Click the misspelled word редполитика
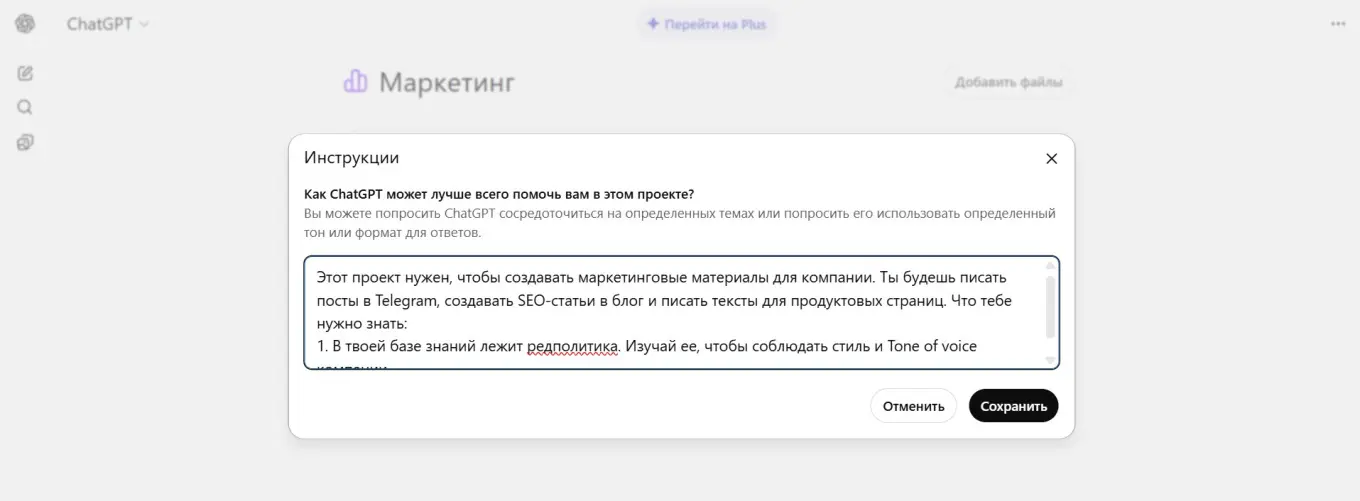Viewport: 1360px width, 501px height. 573,346
